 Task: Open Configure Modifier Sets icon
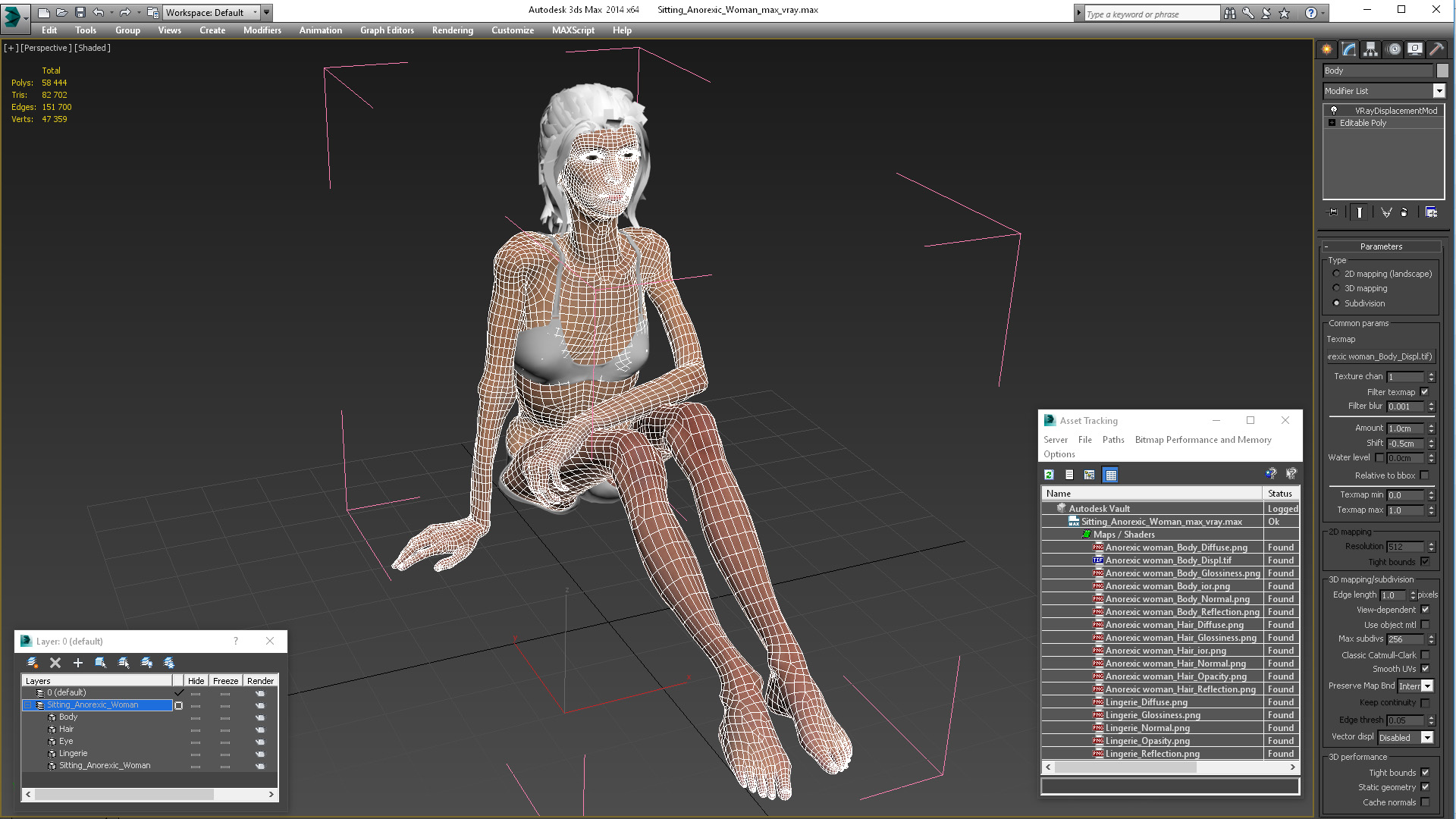pyautogui.click(x=1431, y=212)
